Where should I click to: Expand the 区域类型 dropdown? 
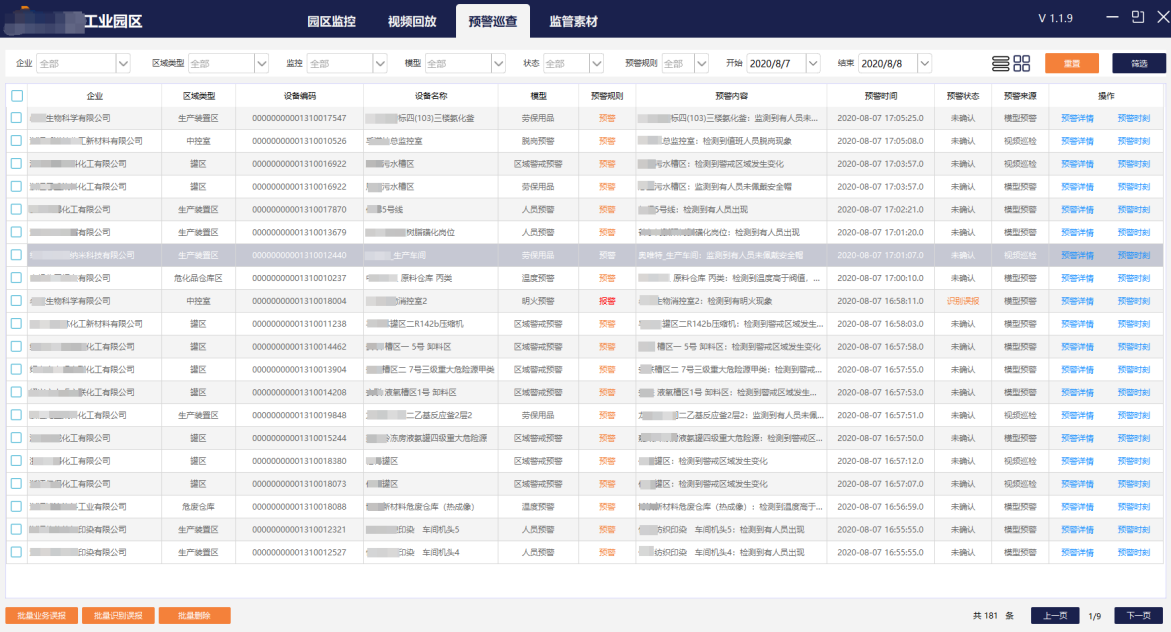(x=261, y=63)
